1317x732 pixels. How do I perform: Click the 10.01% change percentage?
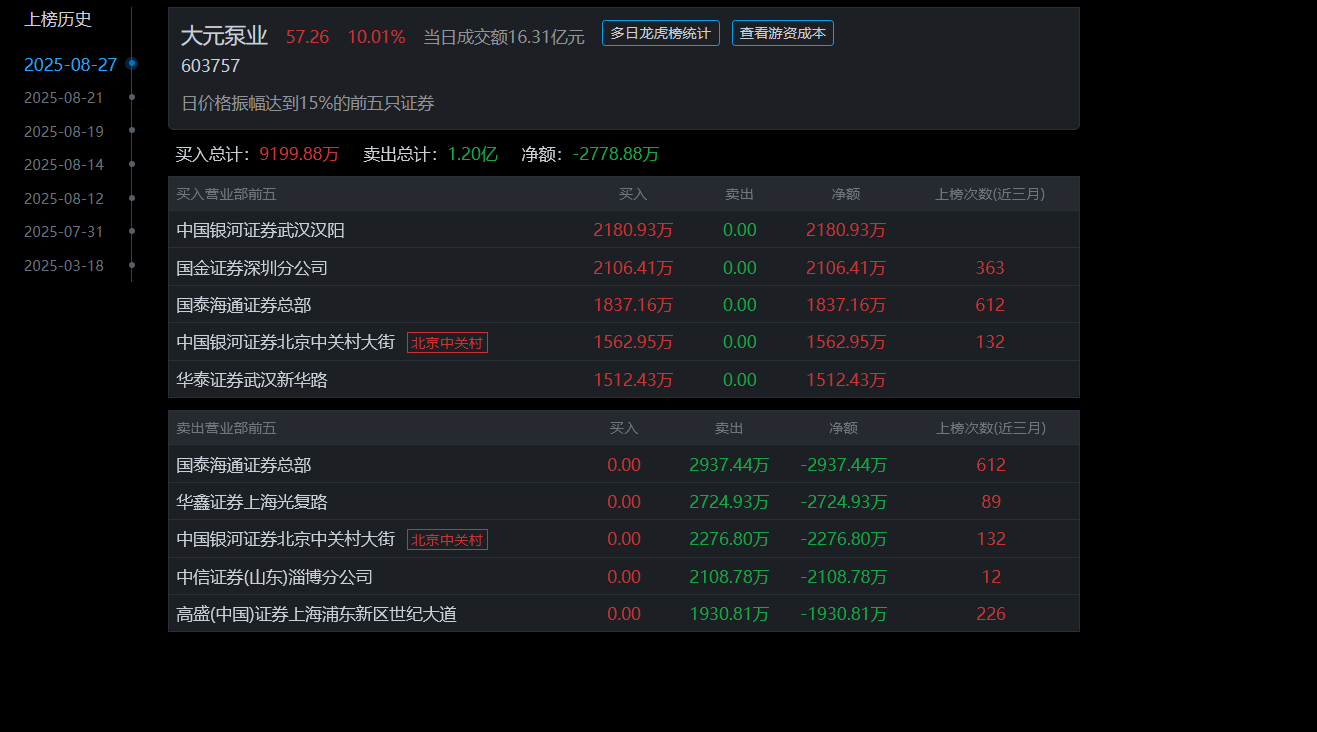pyautogui.click(x=376, y=37)
